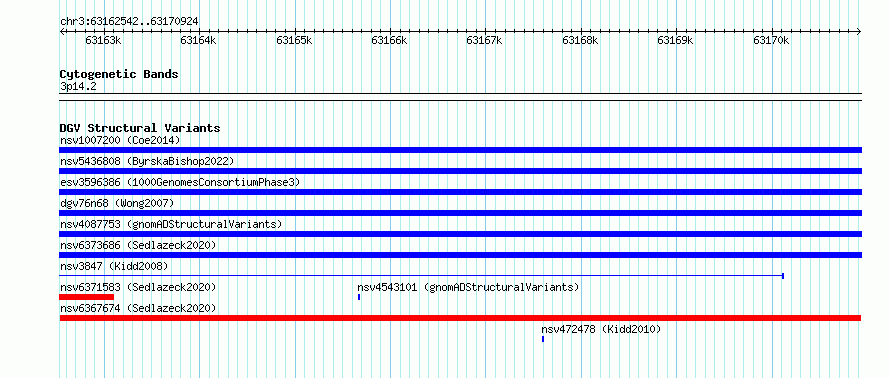Click the nsv1007200 (Coe2014) variant label
The height and width of the screenshot is (378, 890).
point(120,140)
